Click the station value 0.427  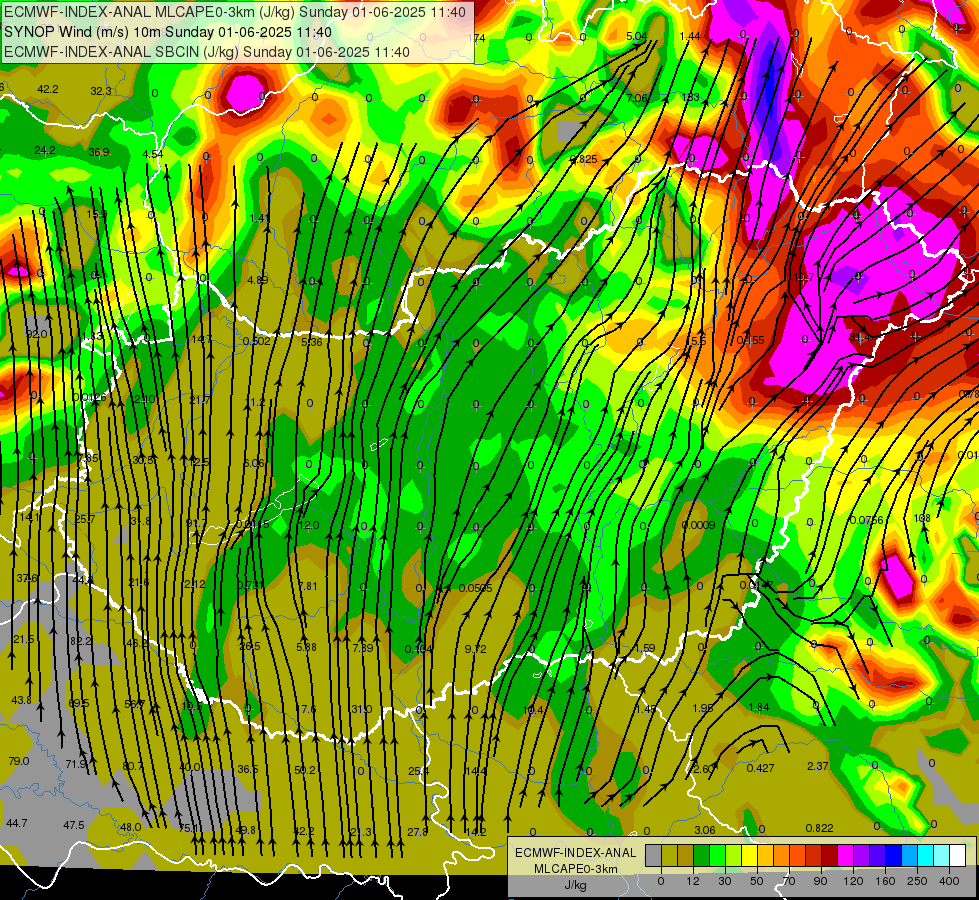pos(760,768)
